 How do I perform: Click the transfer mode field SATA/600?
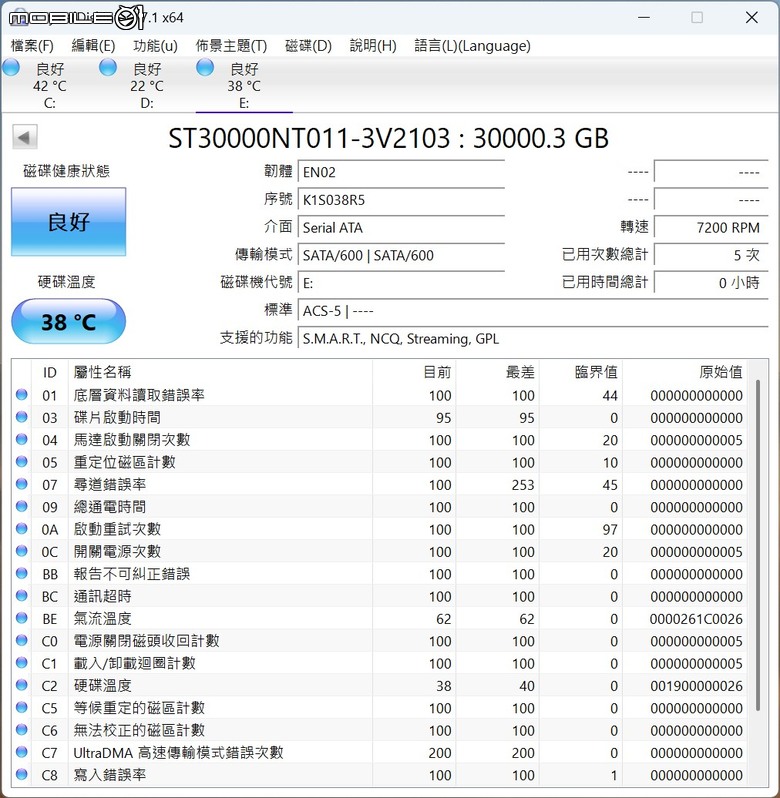coord(401,255)
